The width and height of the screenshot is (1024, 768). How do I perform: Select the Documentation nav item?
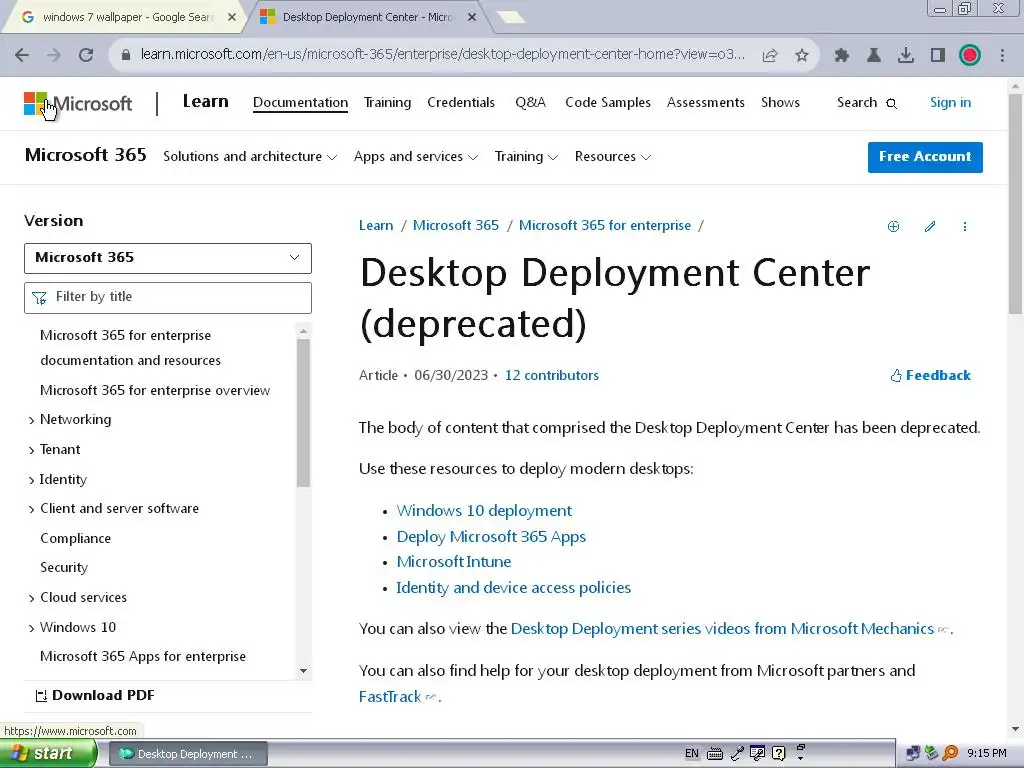pyautogui.click(x=300, y=103)
